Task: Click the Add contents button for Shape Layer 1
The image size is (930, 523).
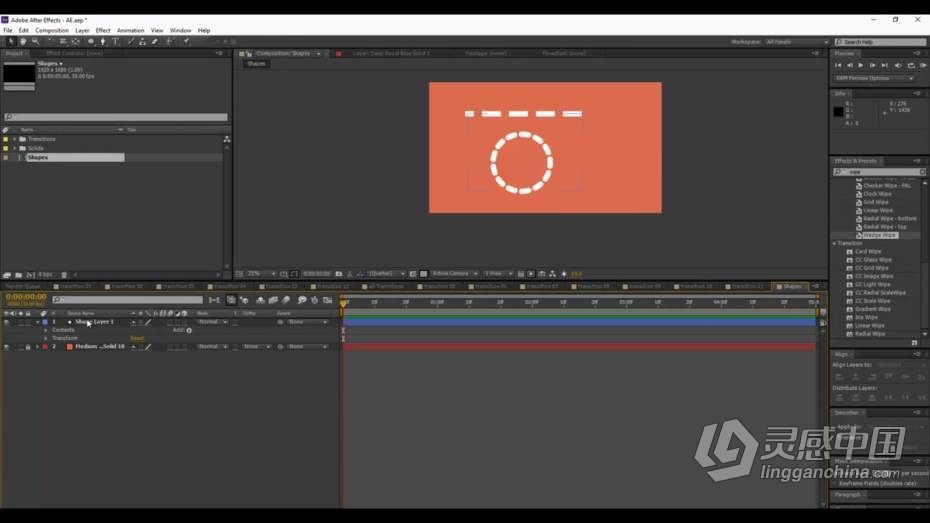Action: [189, 330]
